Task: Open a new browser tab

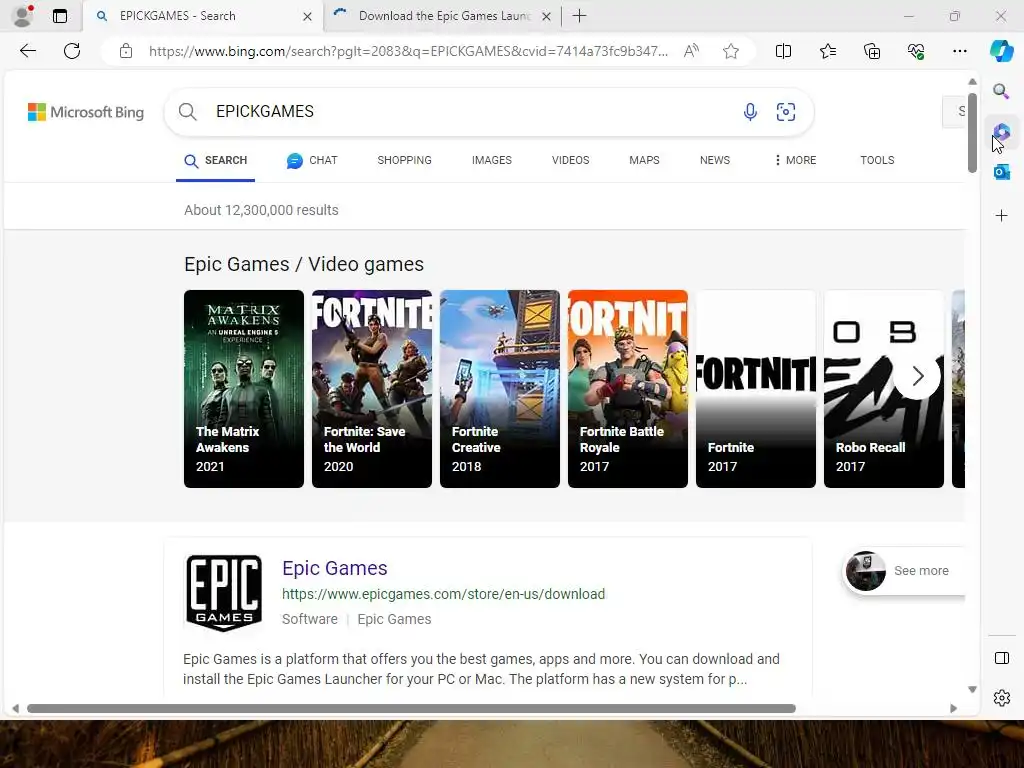Action: pyautogui.click(x=579, y=16)
